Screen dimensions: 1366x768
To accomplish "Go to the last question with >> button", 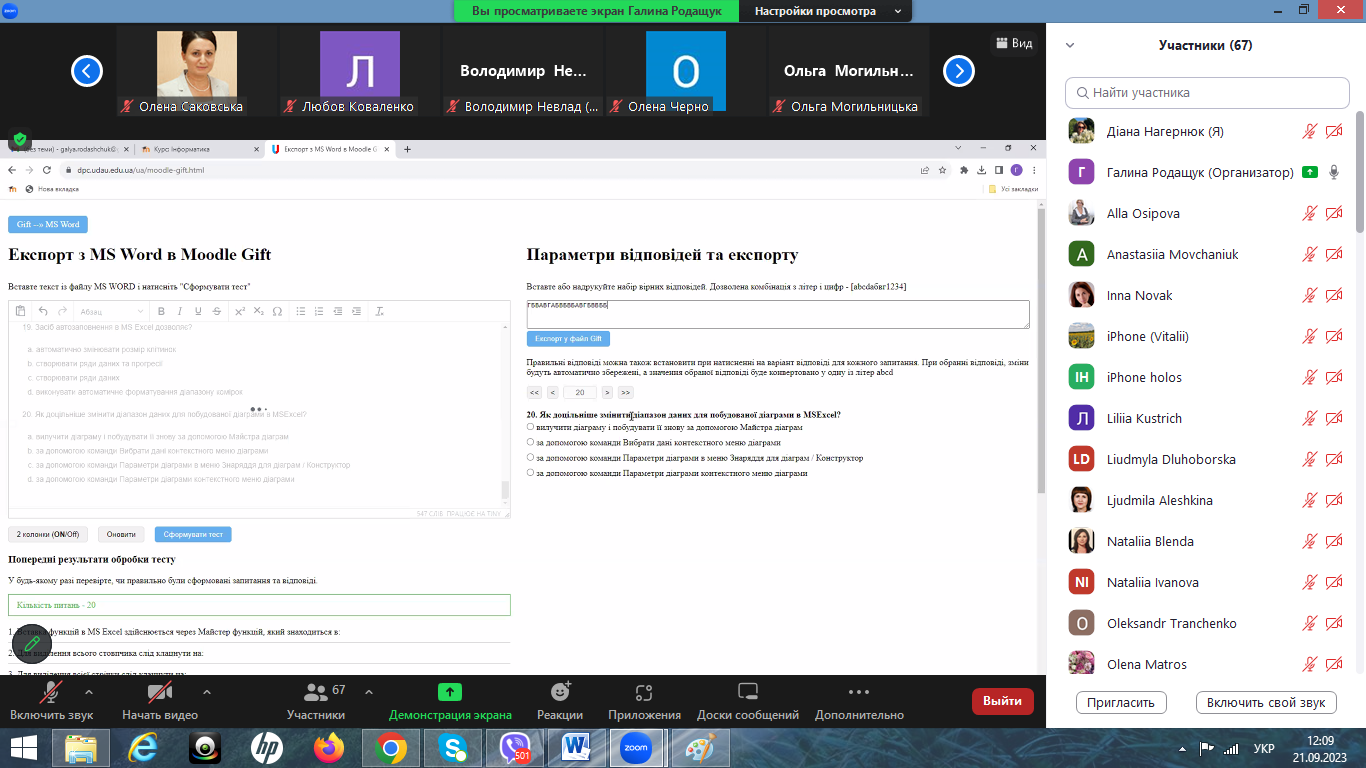I will tap(625, 392).
